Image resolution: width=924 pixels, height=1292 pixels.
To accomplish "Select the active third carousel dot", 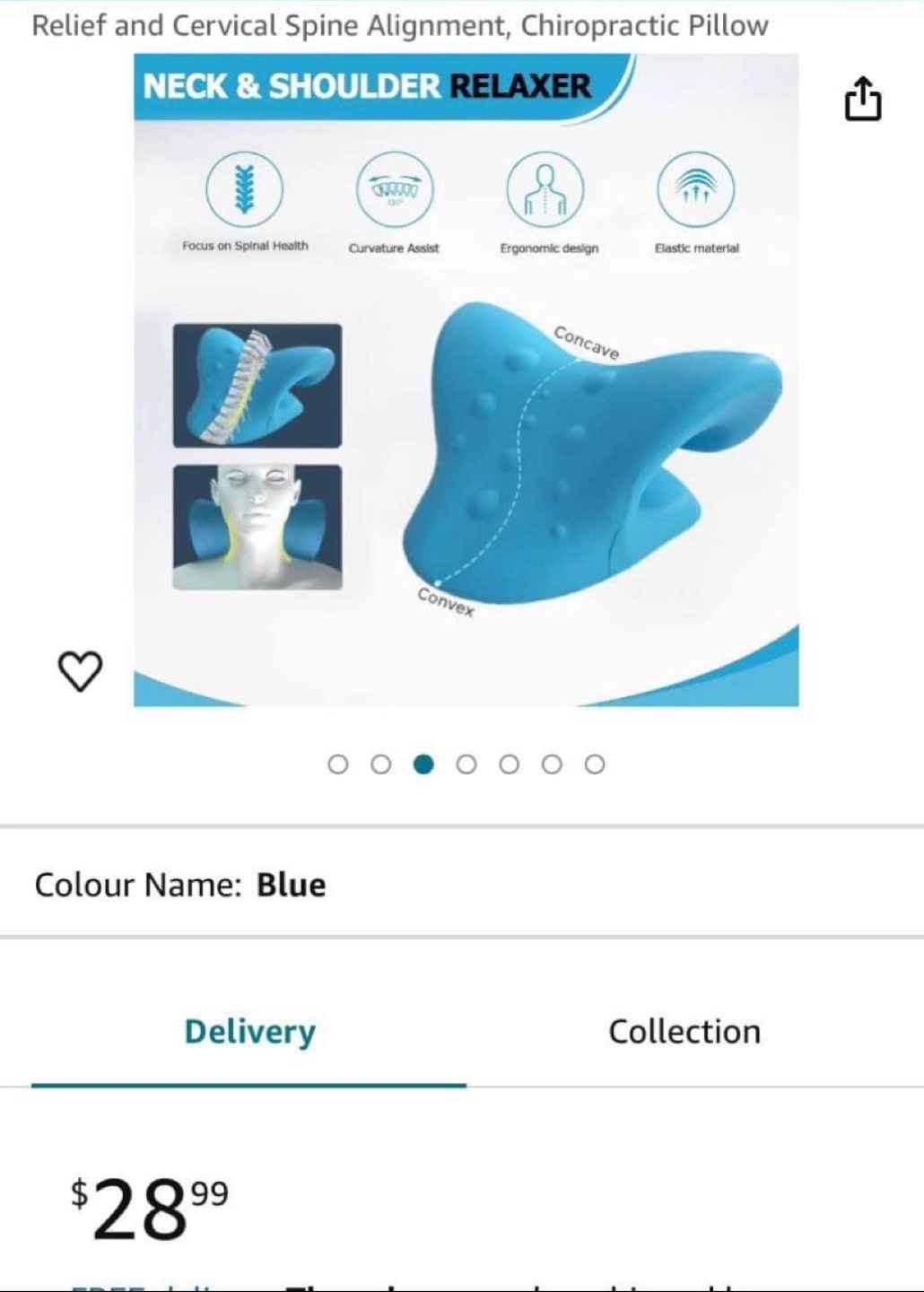I will tap(424, 764).
